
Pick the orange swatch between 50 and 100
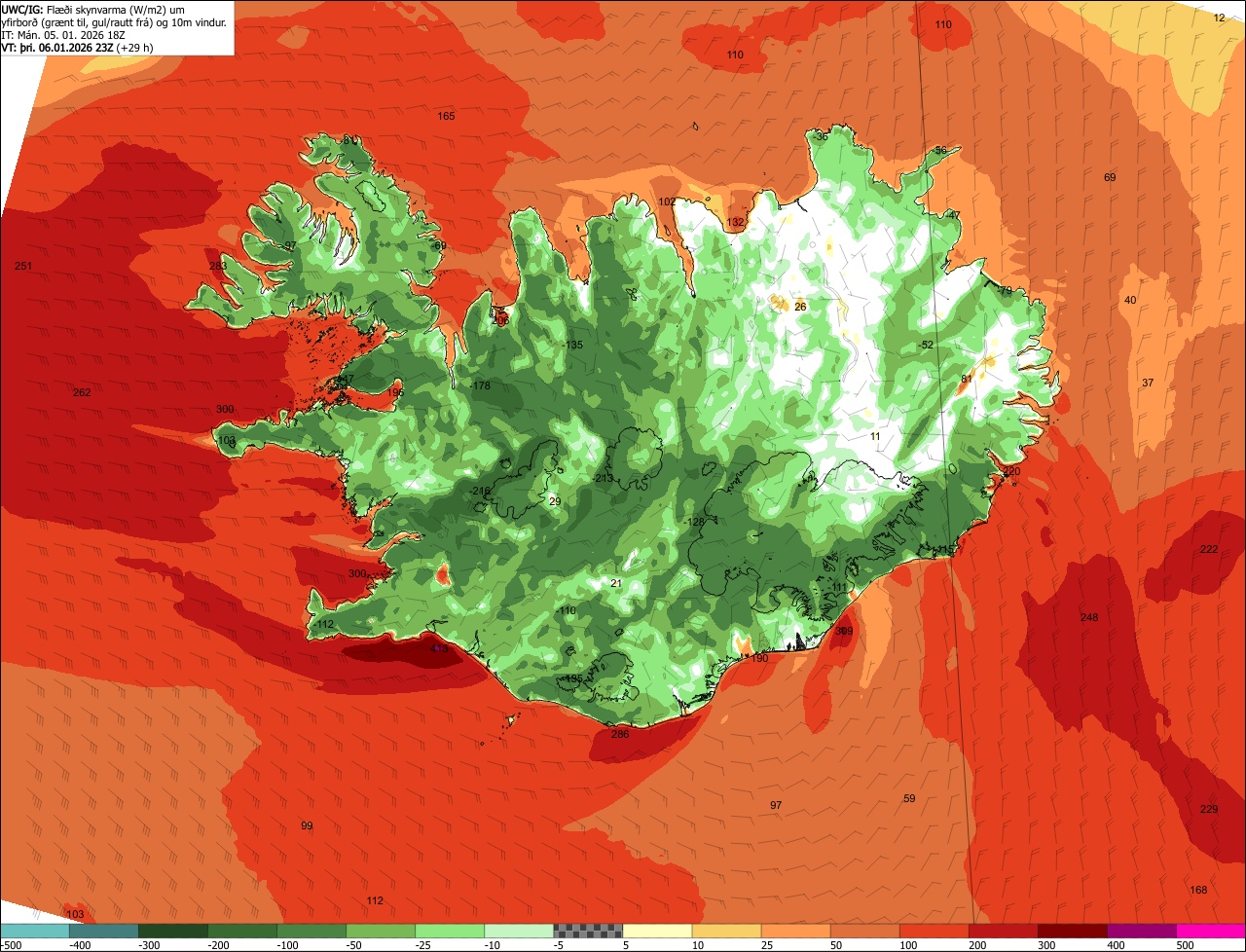point(864,931)
